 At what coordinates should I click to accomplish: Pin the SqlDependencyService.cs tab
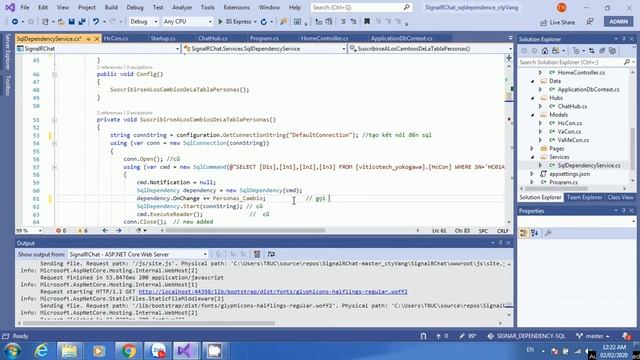point(89,39)
